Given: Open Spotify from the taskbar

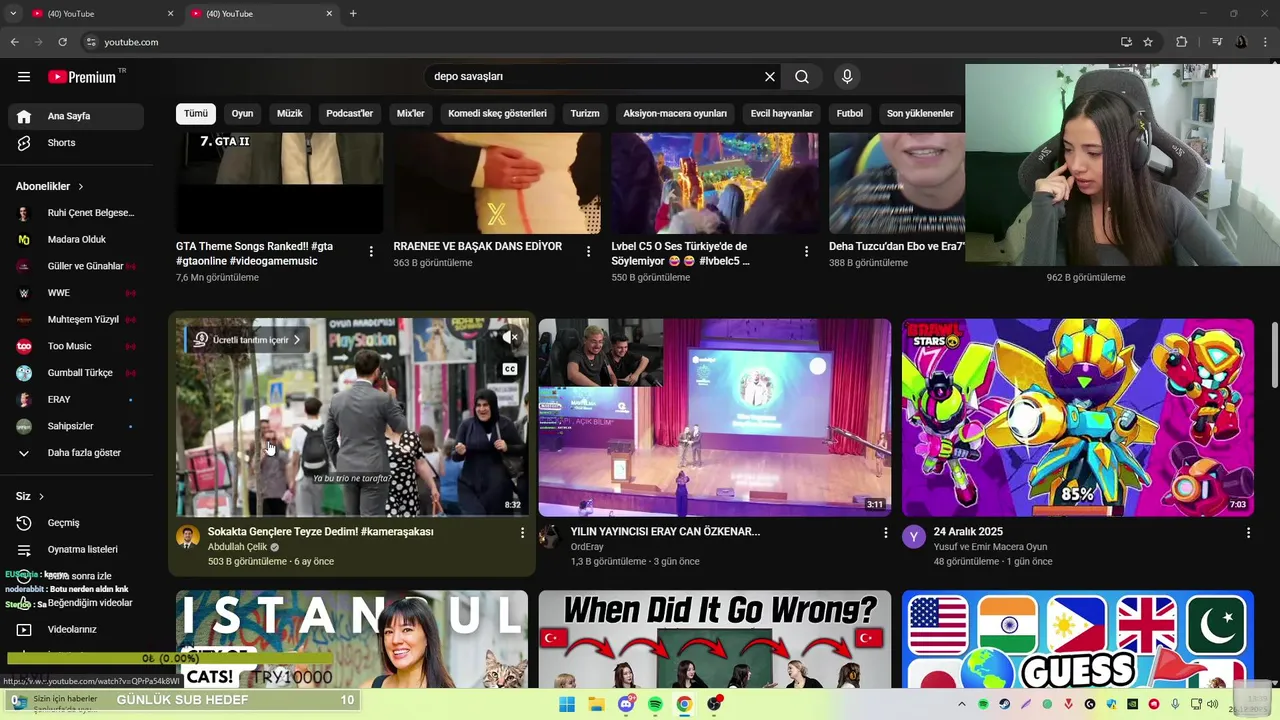Looking at the screenshot, I should click(x=655, y=704).
